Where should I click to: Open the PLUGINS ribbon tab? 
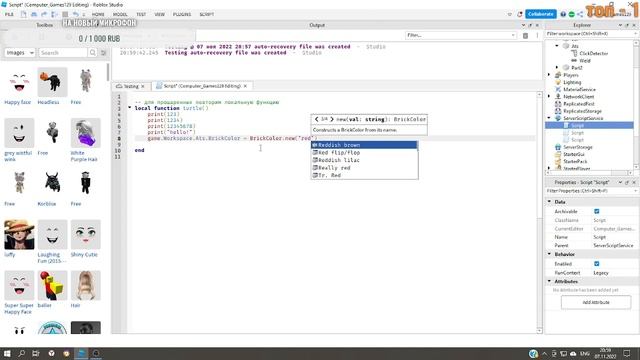tap(182, 14)
